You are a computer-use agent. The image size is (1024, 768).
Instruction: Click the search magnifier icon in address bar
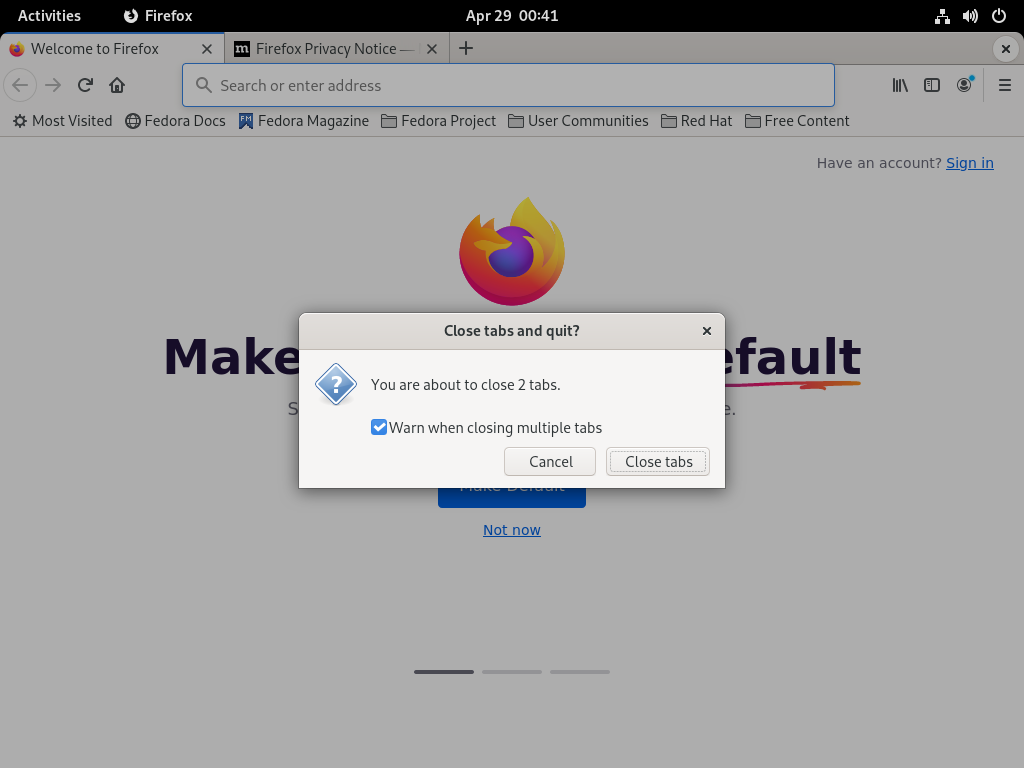click(x=204, y=85)
